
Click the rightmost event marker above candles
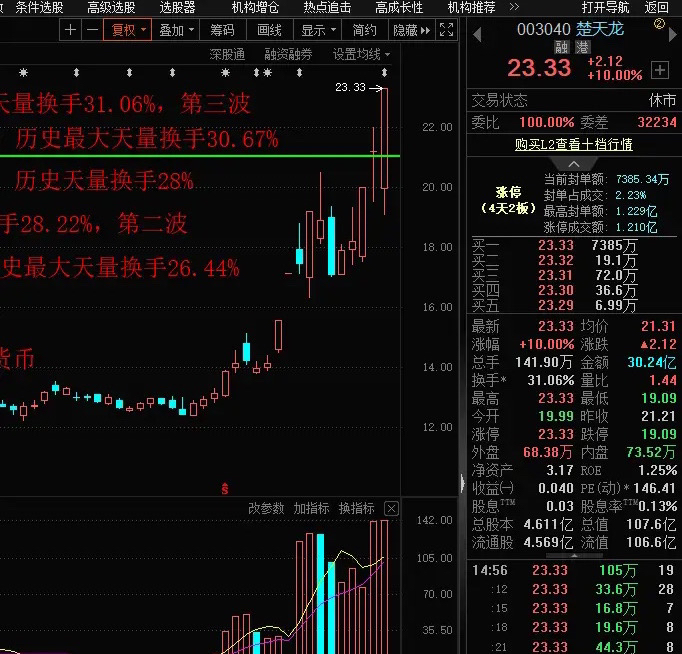(x=384, y=72)
